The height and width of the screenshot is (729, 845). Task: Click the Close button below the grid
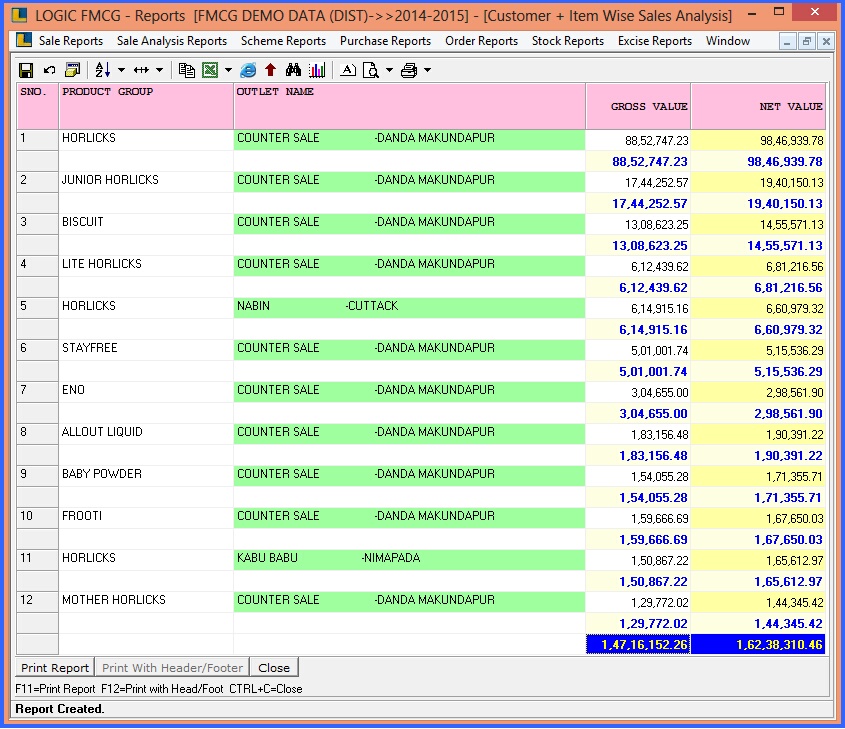point(274,668)
